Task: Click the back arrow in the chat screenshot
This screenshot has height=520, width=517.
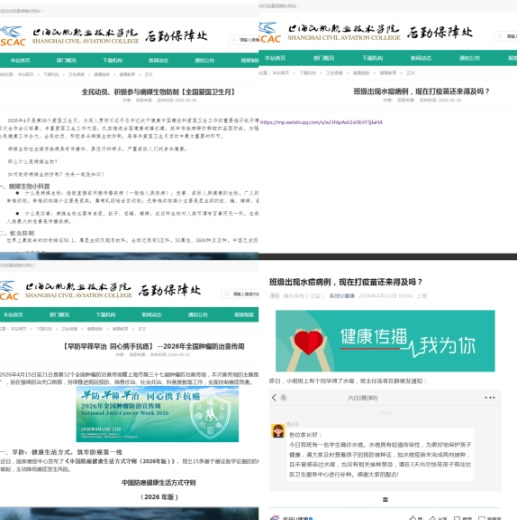Action: click(x=274, y=397)
